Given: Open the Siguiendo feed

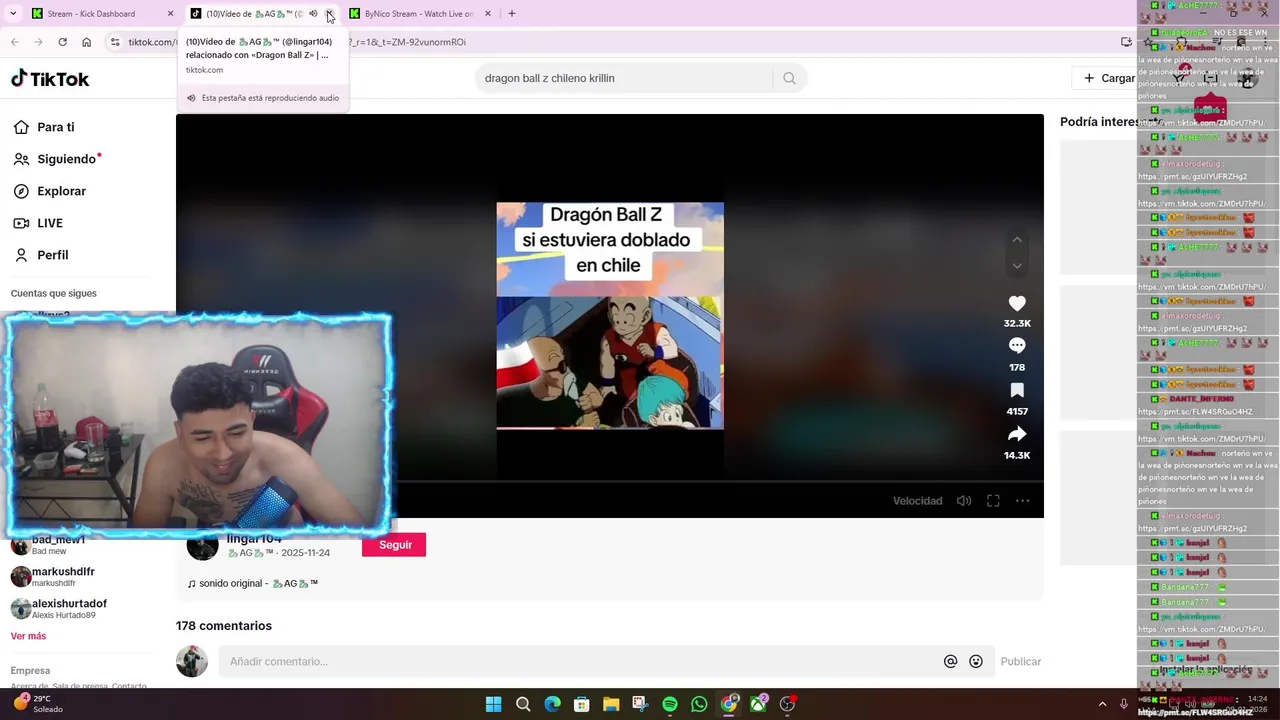Looking at the screenshot, I should pyautogui.click(x=57, y=159).
